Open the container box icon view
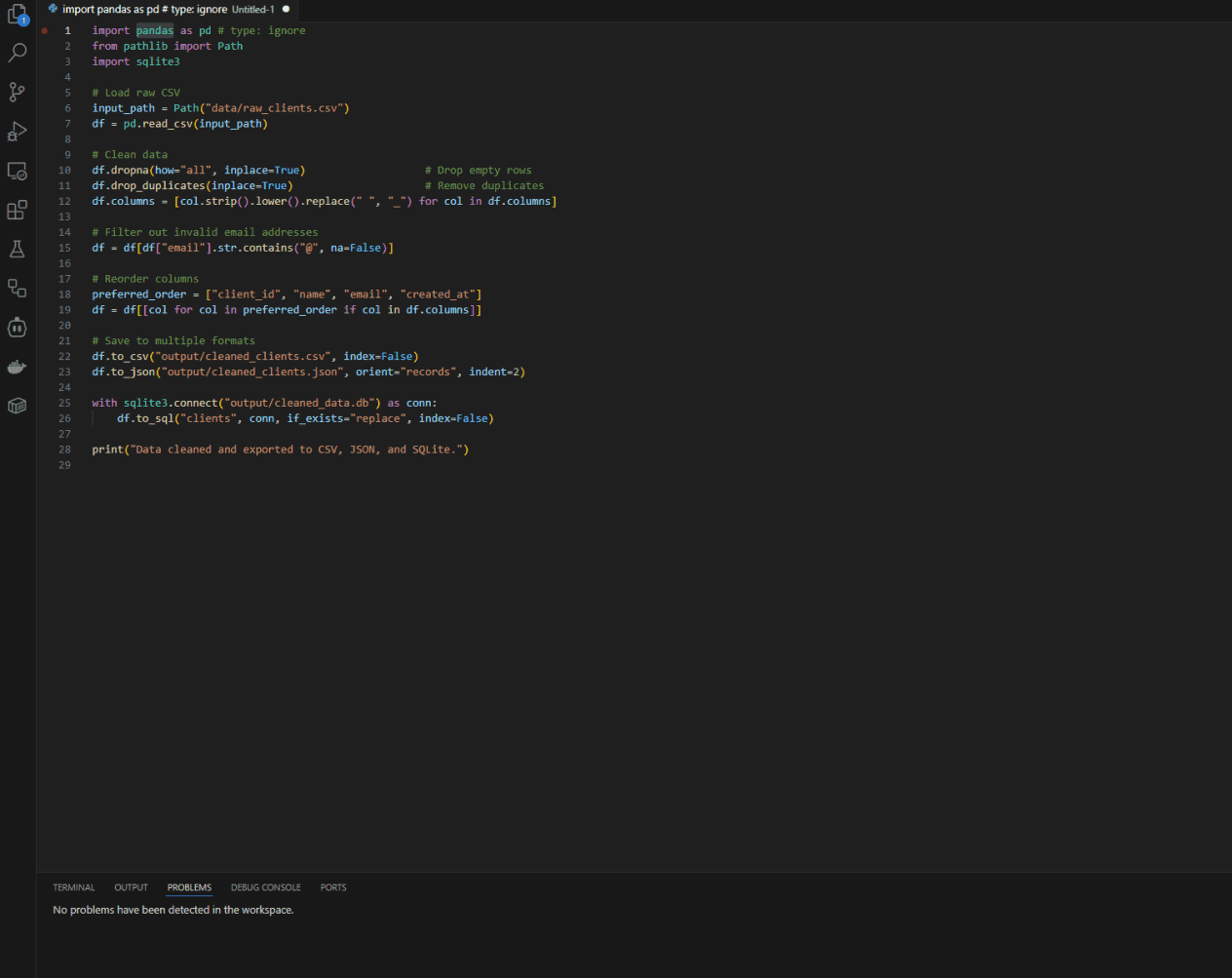The width and height of the screenshot is (1232, 978). coord(18,406)
